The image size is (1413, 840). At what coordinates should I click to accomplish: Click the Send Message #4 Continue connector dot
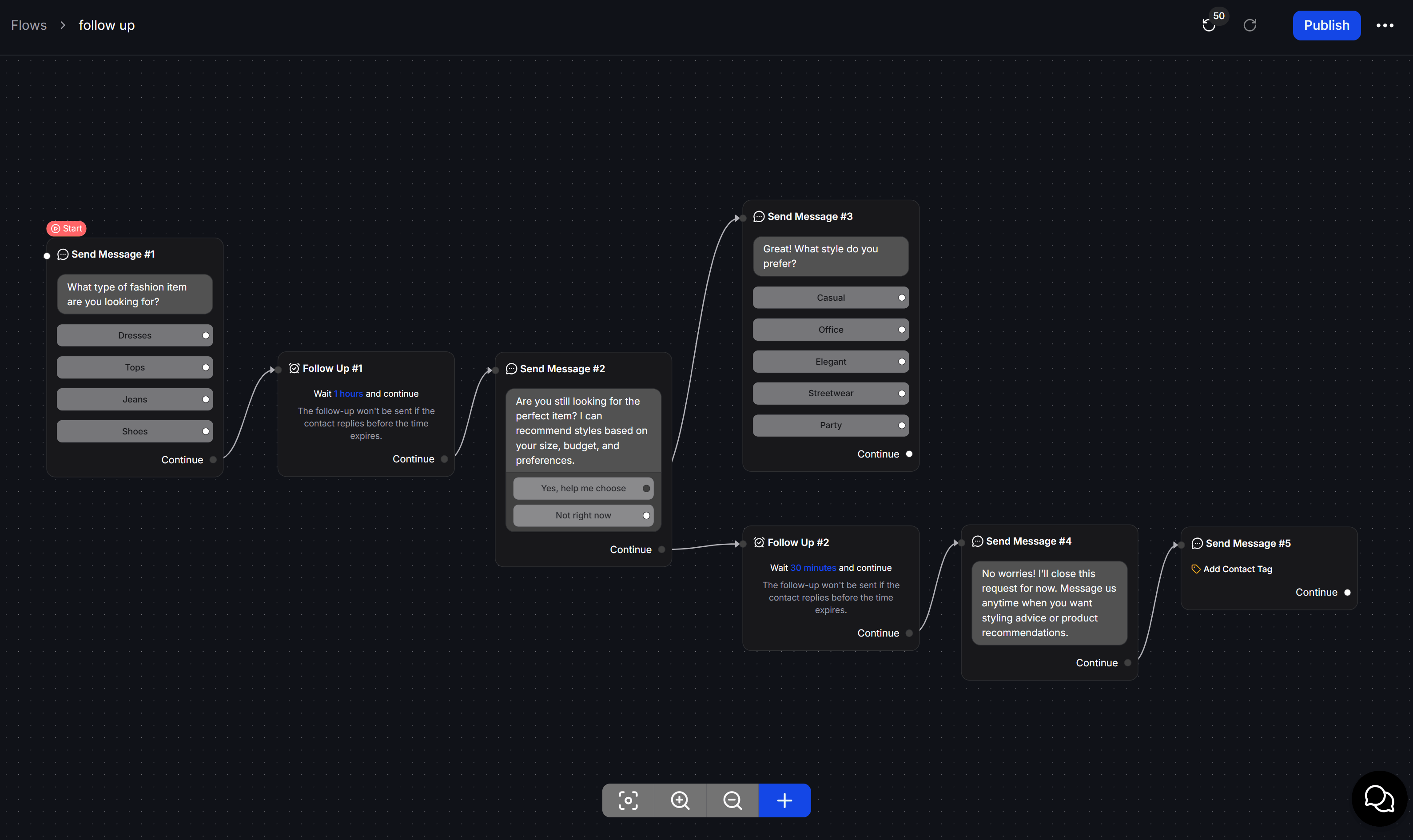pyautogui.click(x=1127, y=663)
